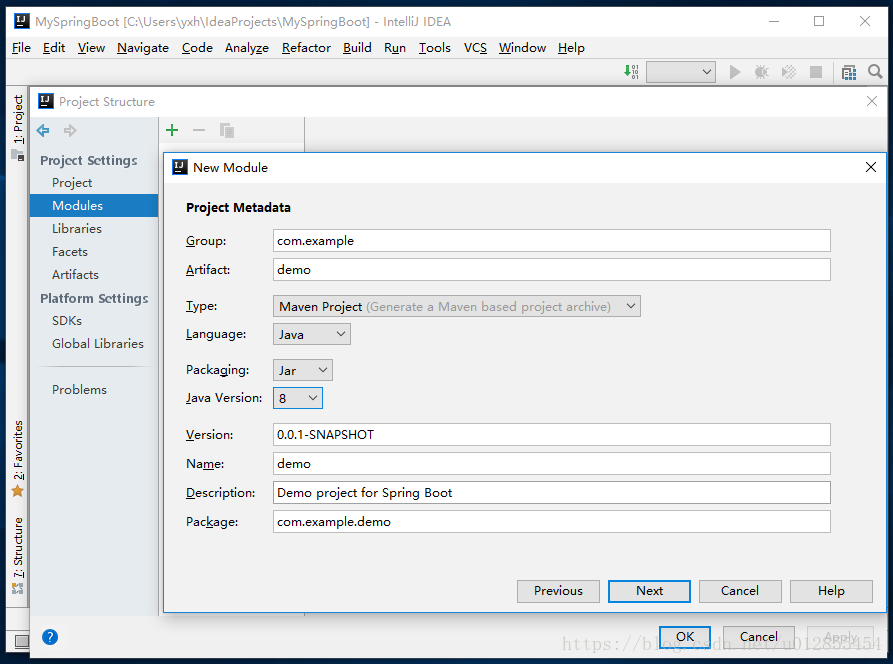The image size is (893, 664).
Task: Click the Help button in New Module
Action: click(831, 591)
